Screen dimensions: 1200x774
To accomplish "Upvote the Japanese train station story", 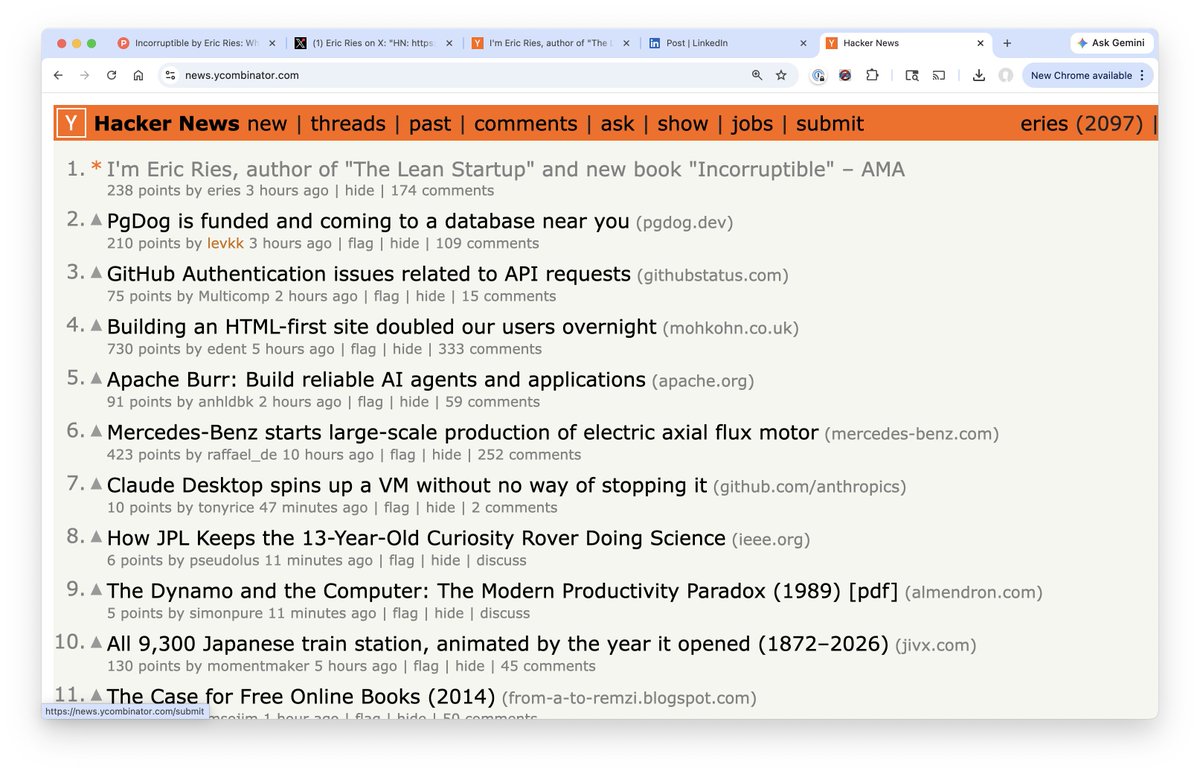I will point(97,643).
